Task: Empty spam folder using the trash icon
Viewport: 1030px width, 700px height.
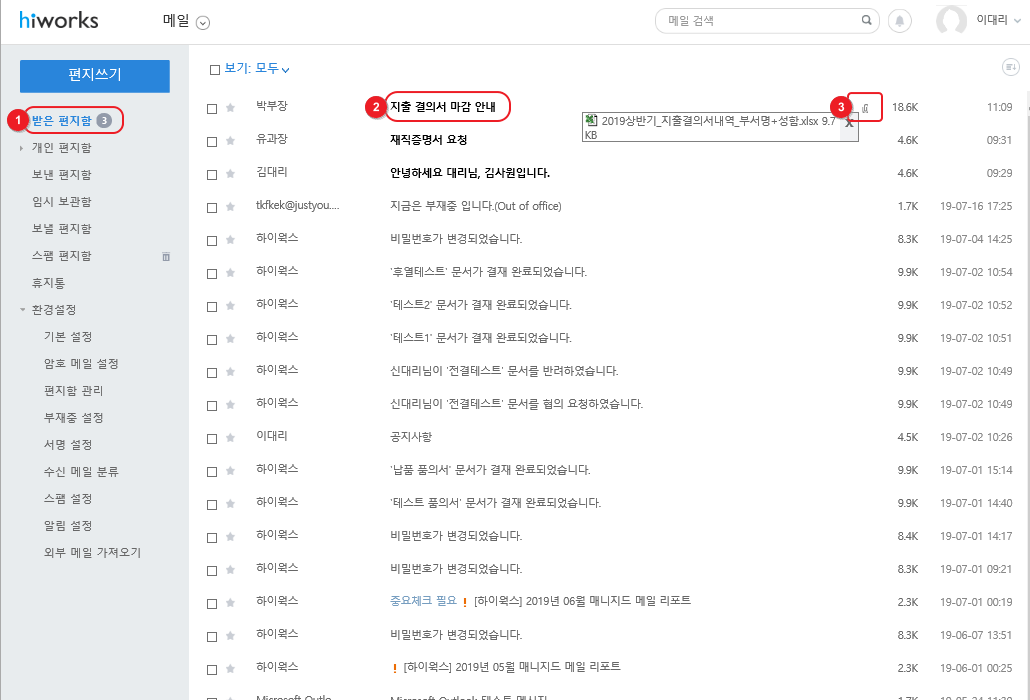Action: (167, 257)
